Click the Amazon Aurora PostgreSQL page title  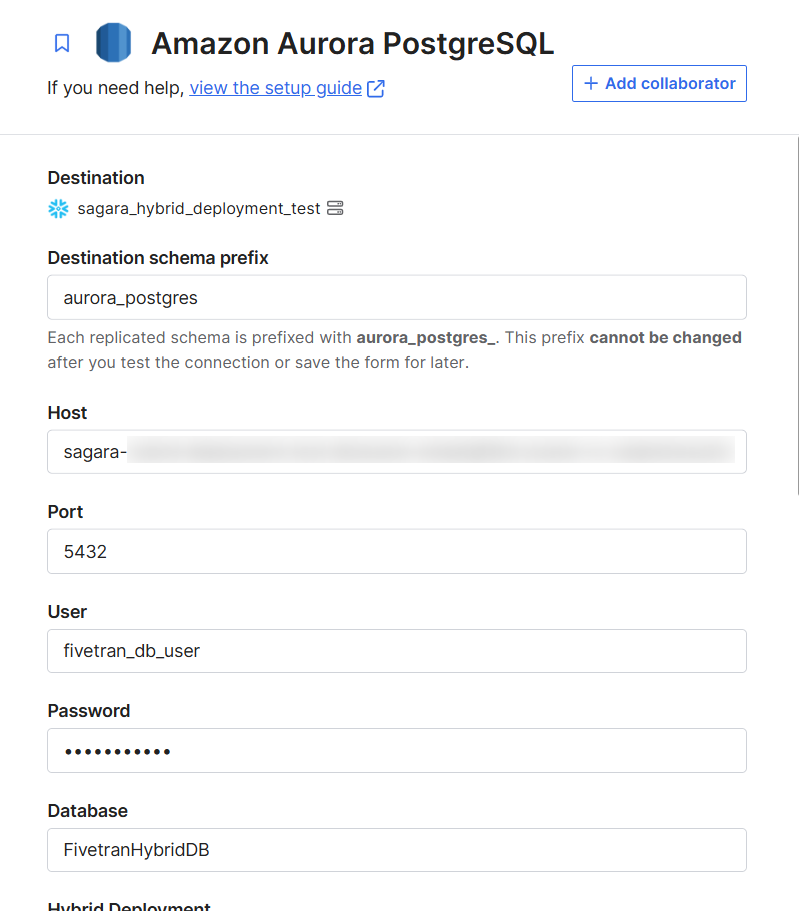[353, 44]
